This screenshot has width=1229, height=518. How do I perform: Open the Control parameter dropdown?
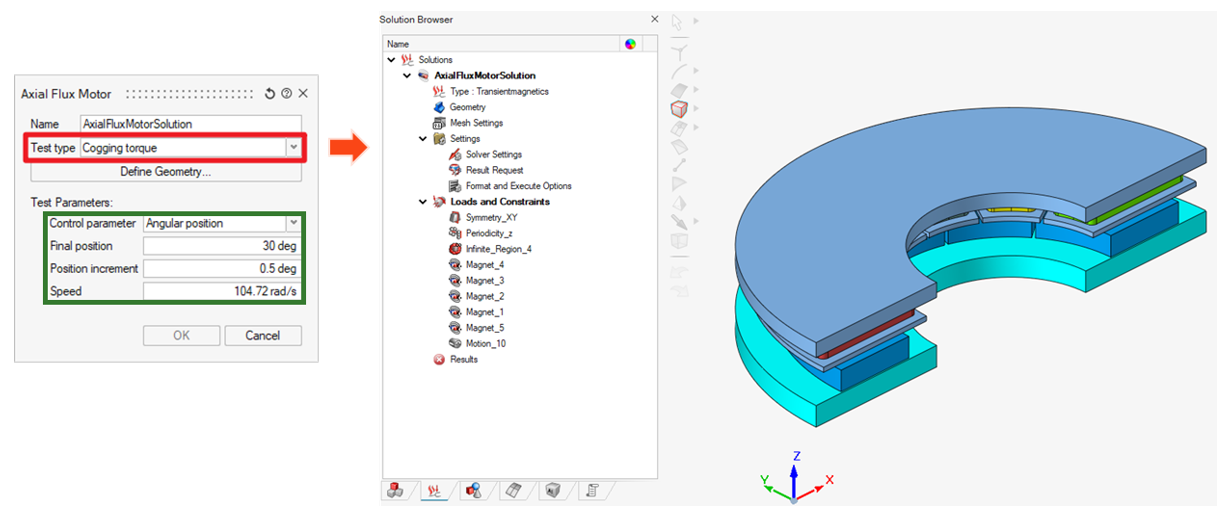pyautogui.click(x=293, y=223)
